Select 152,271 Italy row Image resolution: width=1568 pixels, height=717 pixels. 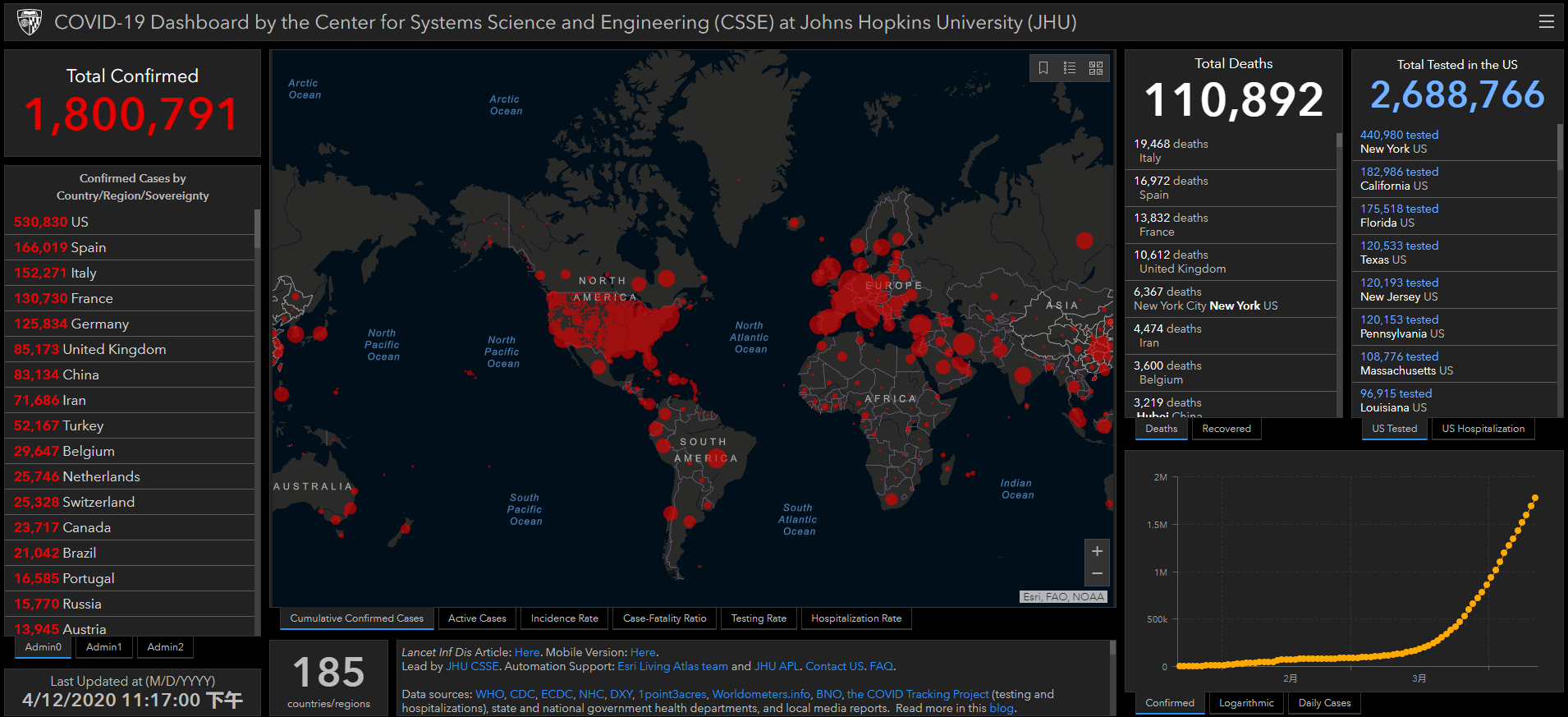tap(130, 273)
